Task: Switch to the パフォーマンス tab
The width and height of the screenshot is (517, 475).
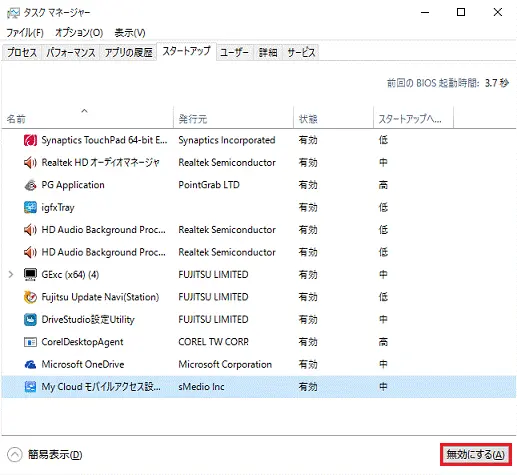Action: [x=71, y=52]
